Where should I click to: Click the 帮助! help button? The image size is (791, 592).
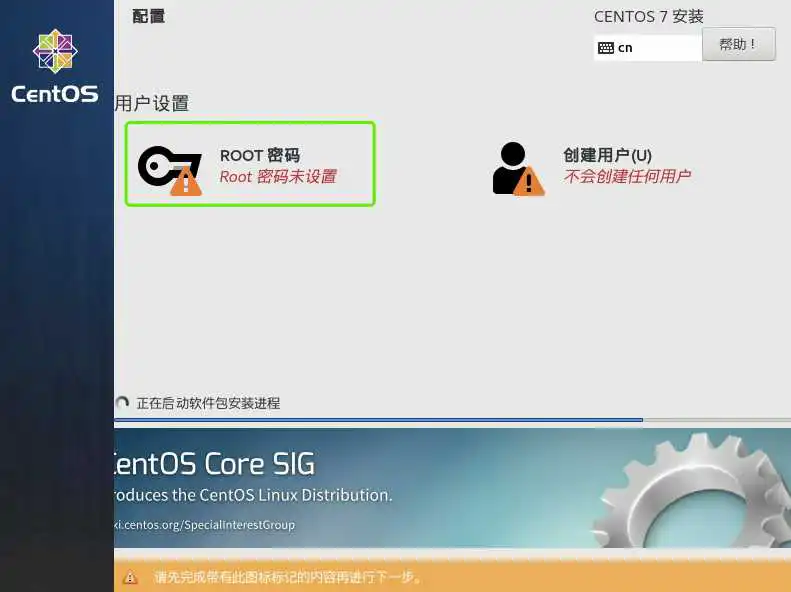pos(739,44)
